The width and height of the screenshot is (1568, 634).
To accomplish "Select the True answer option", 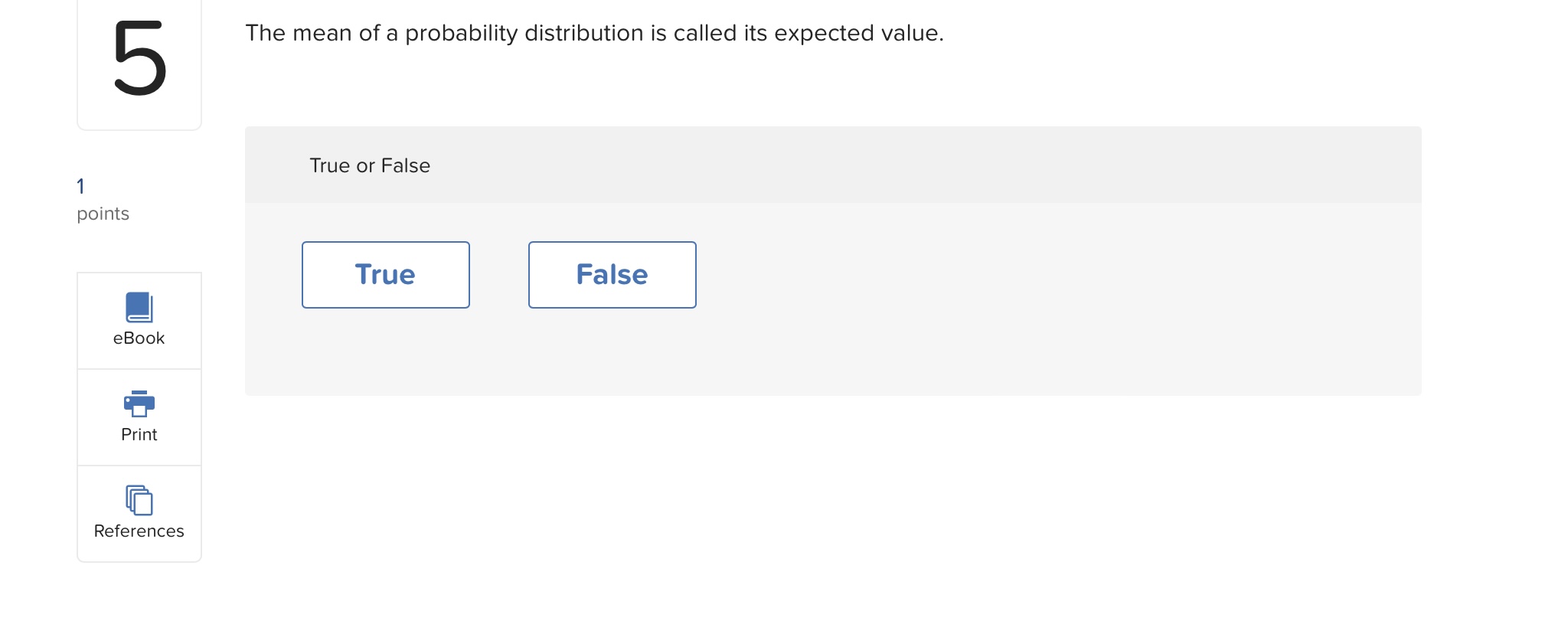I will click(385, 274).
